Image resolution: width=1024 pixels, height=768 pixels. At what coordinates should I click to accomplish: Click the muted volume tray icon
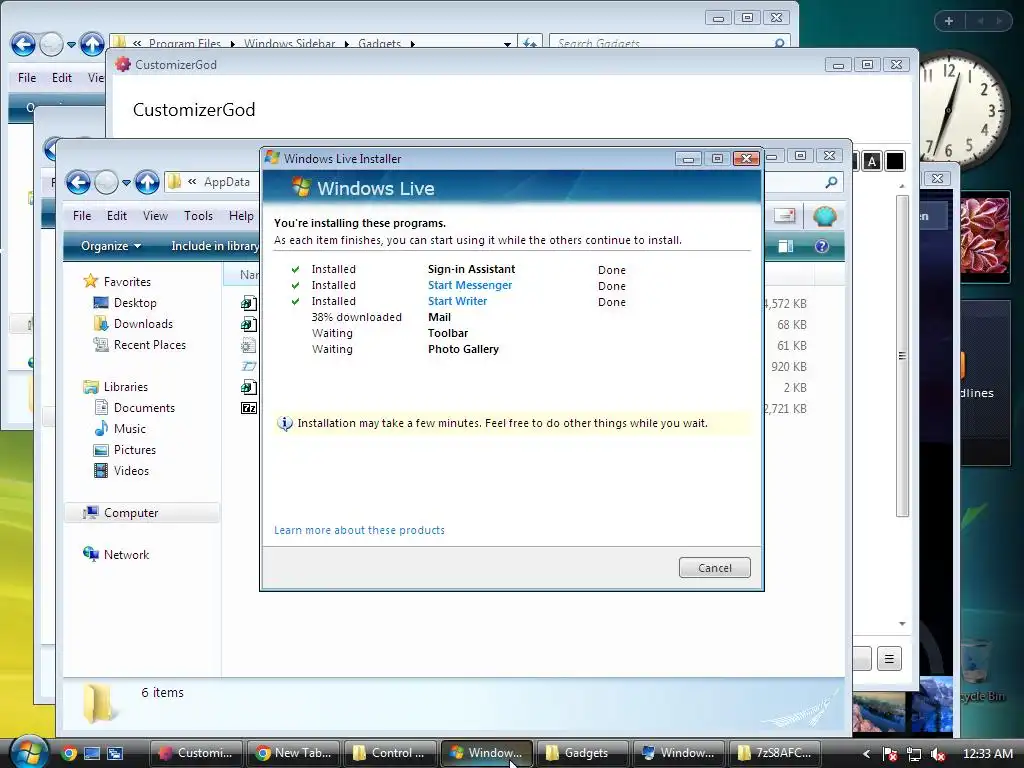(938, 754)
